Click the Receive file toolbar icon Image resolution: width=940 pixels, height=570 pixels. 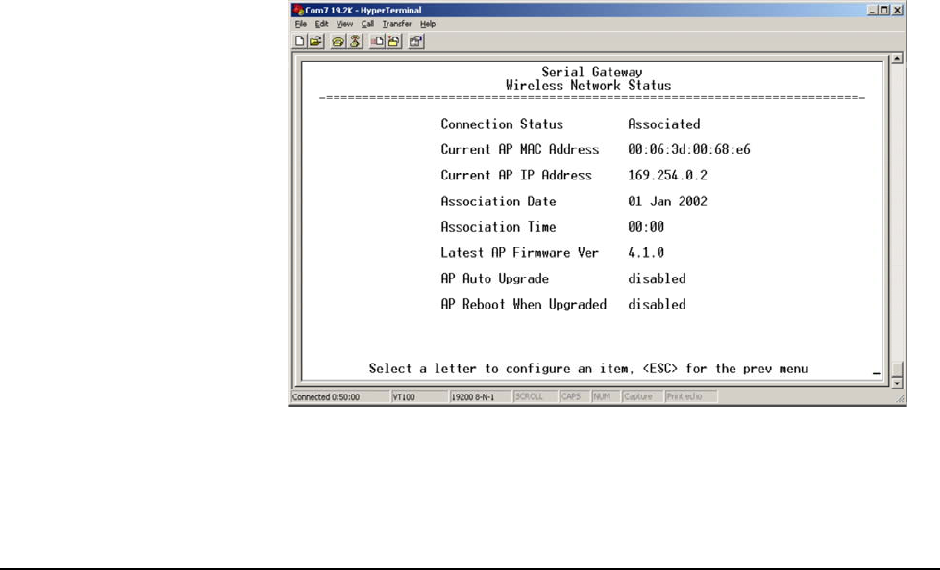[394, 41]
